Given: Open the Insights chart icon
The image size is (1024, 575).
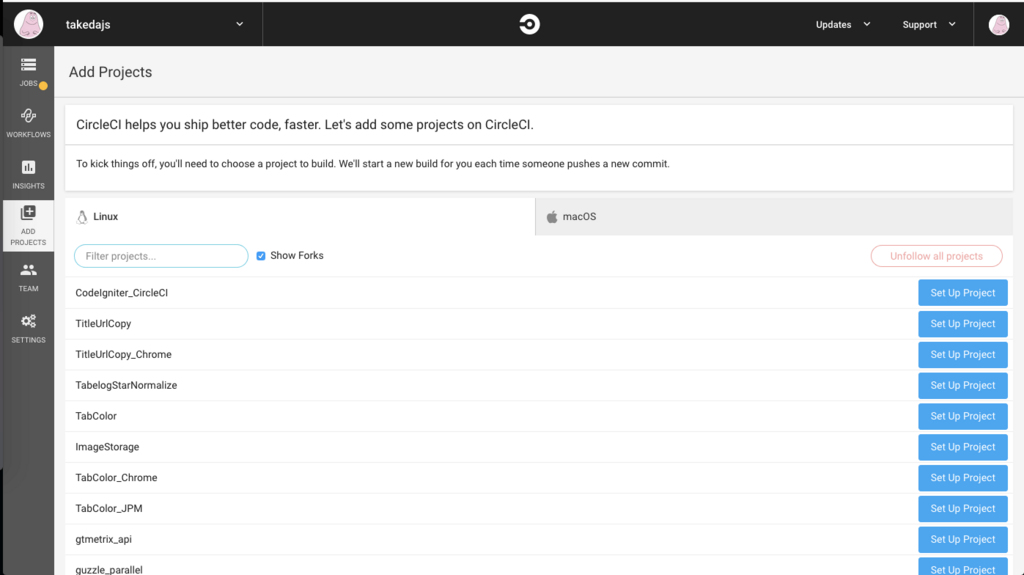Looking at the screenshot, I should coord(28,167).
